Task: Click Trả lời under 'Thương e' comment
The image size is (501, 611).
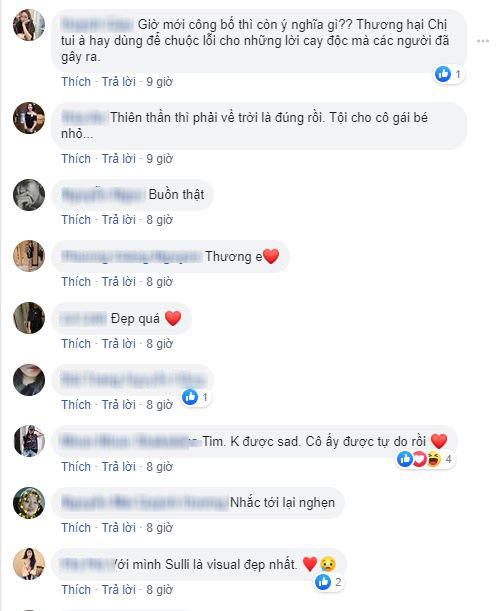Action: pyautogui.click(x=119, y=282)
